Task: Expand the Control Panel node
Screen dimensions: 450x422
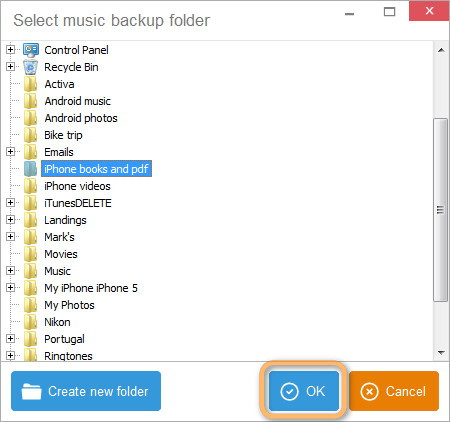Action: 10,50
